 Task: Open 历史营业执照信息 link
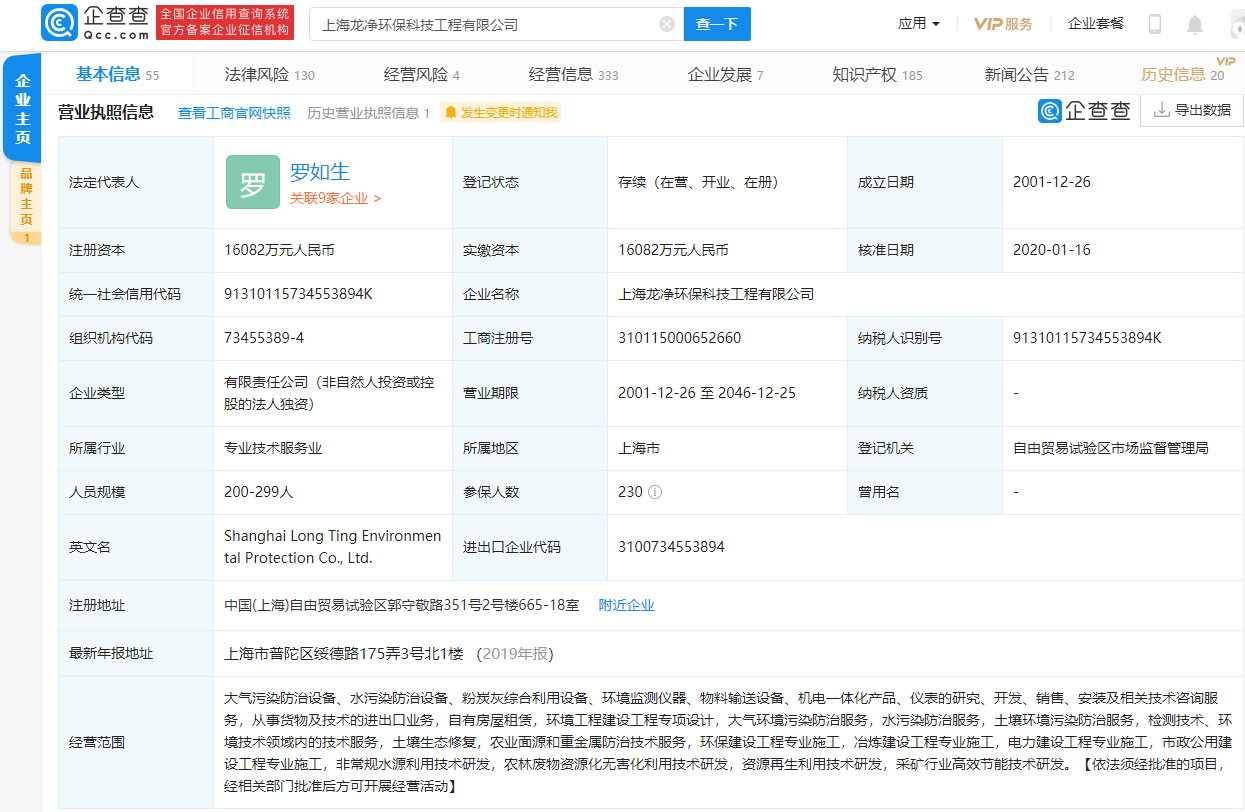[x=368, y=113]
